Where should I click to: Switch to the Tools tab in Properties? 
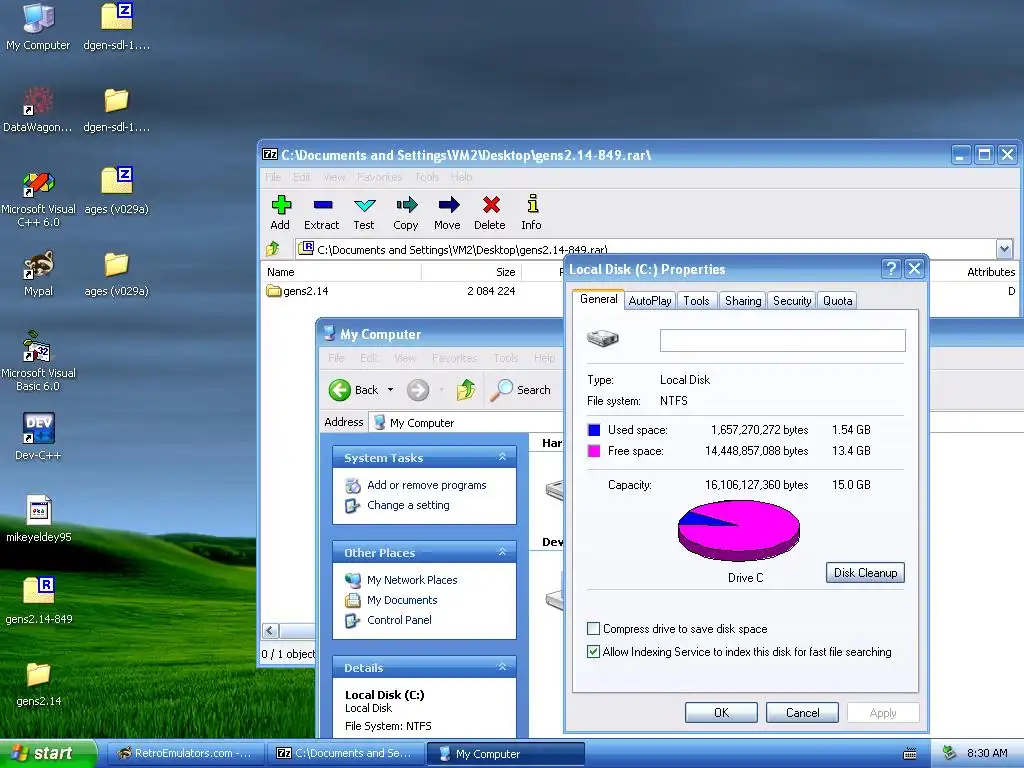696,300
